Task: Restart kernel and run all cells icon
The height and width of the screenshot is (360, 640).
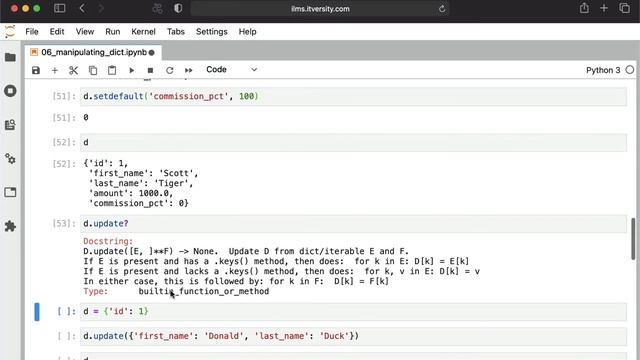Action: click(x=188, y=70)
